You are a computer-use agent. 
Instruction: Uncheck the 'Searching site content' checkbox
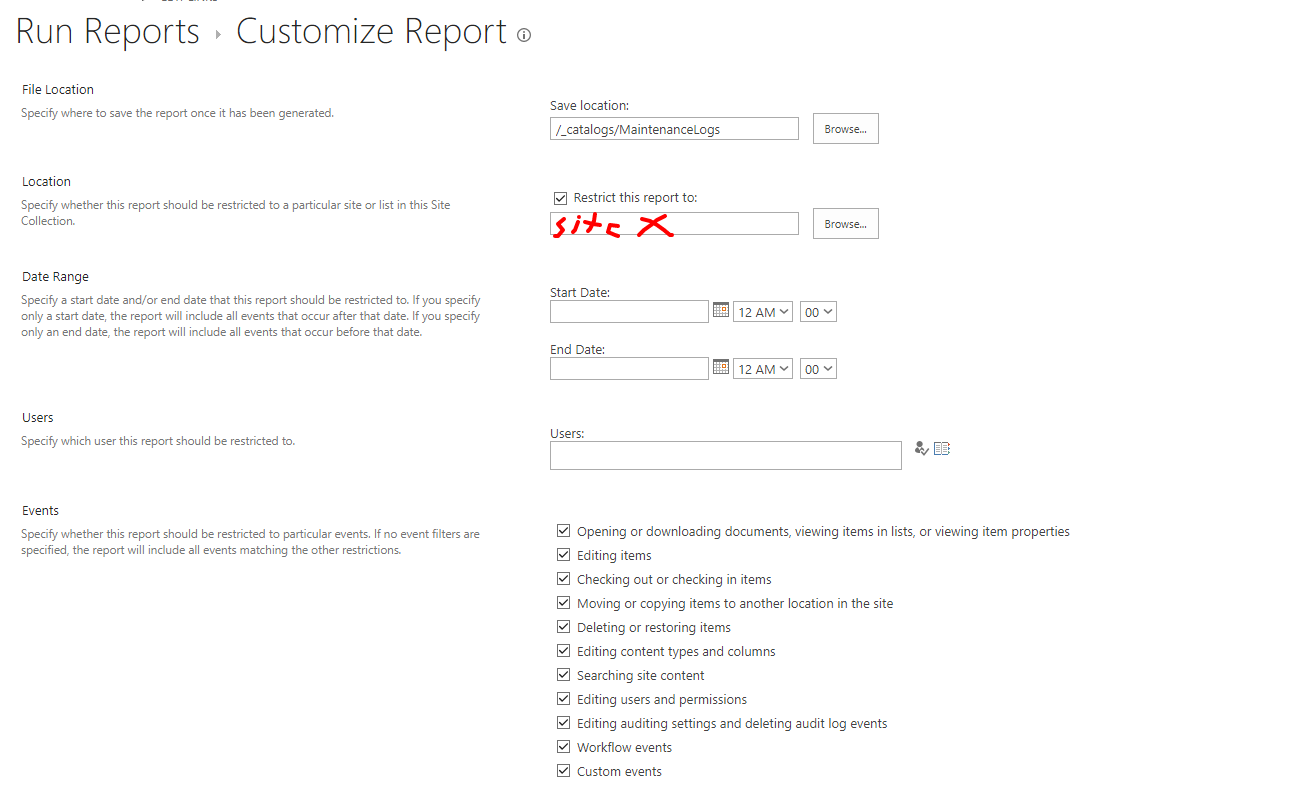click(564, 675)
